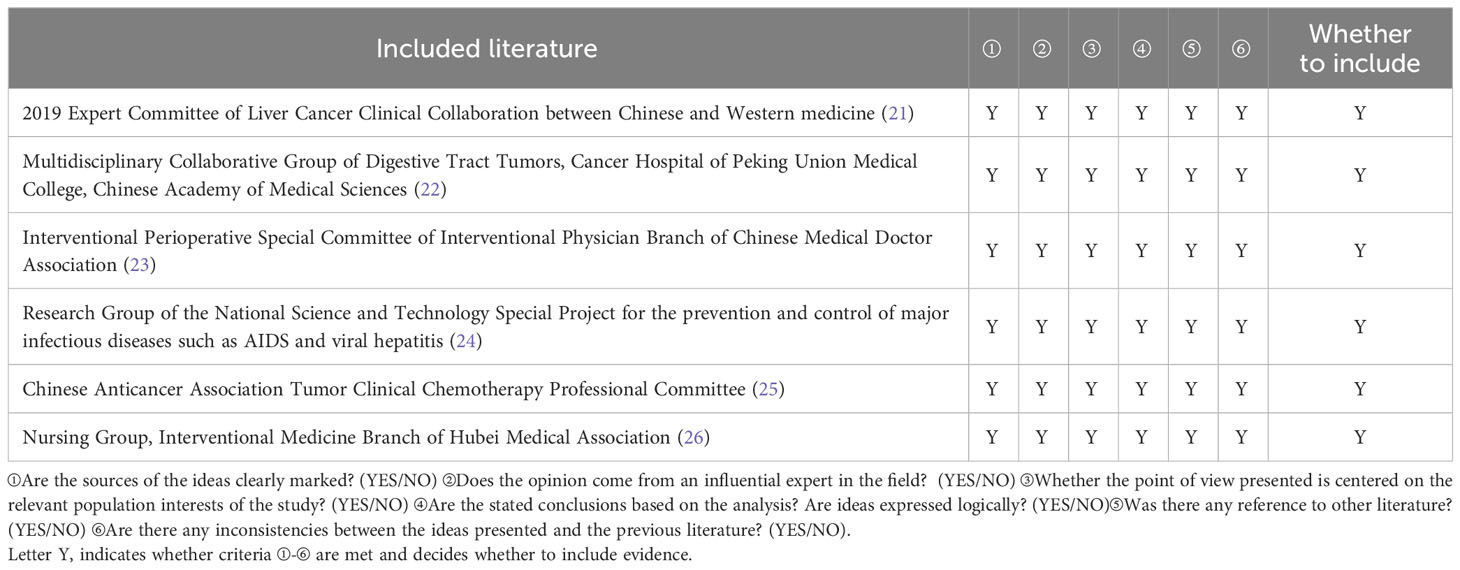Click the circled 5 criterion header
This screenshot has width=1460, height=570.
tap(1191, 49)
